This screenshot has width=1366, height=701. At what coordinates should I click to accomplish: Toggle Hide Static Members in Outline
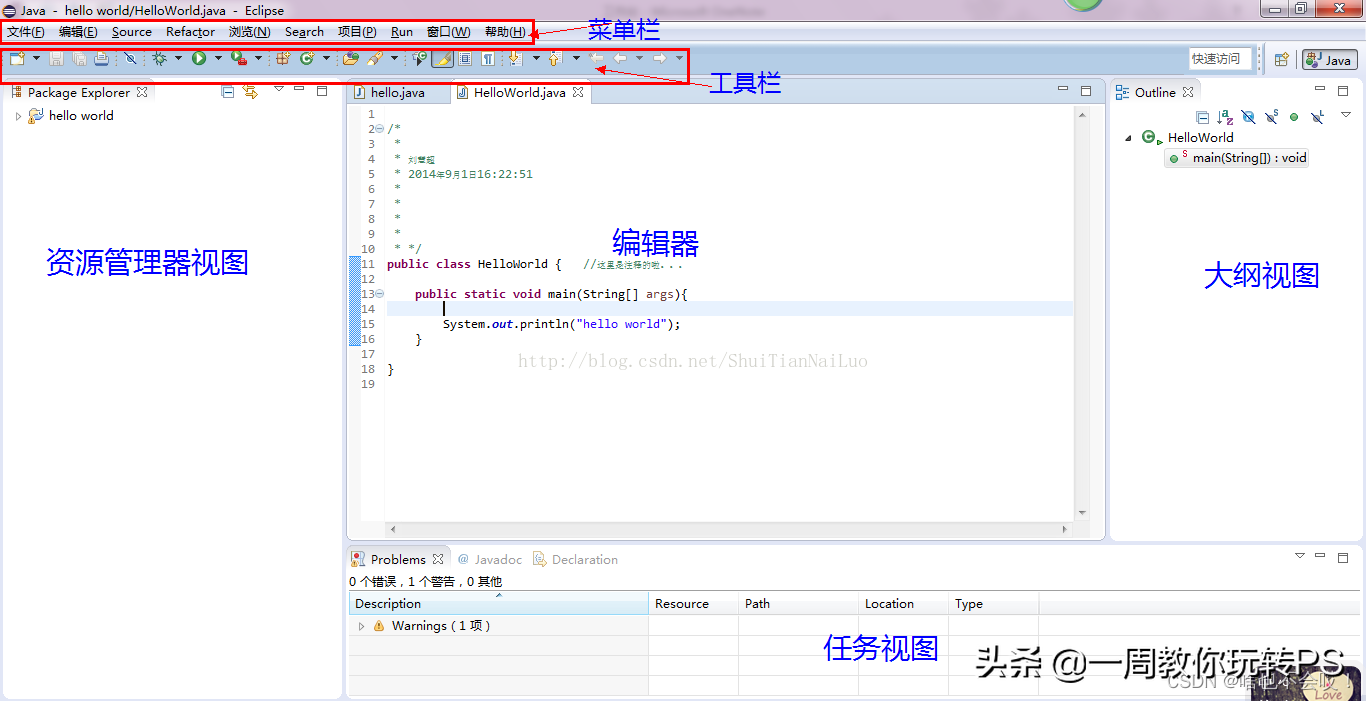tap(1271, 117)
